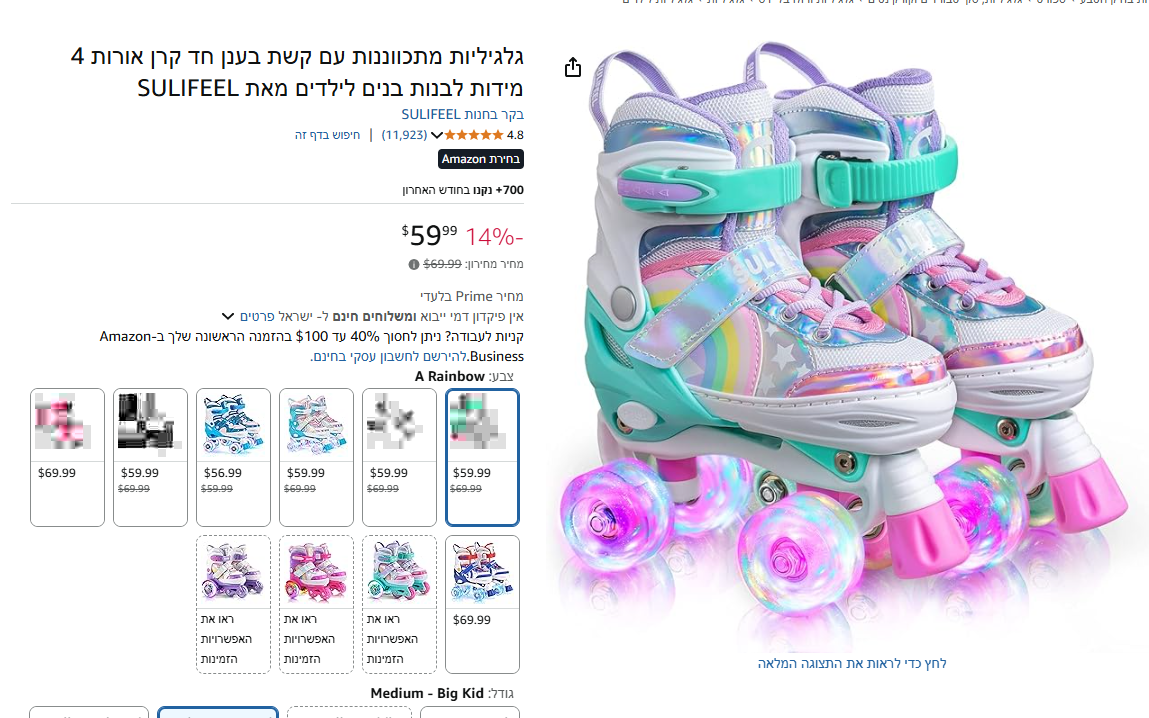Open the rating breakdown chevron beside the stars
This screenshot has height=718, width=1149.
coord(436,136)
